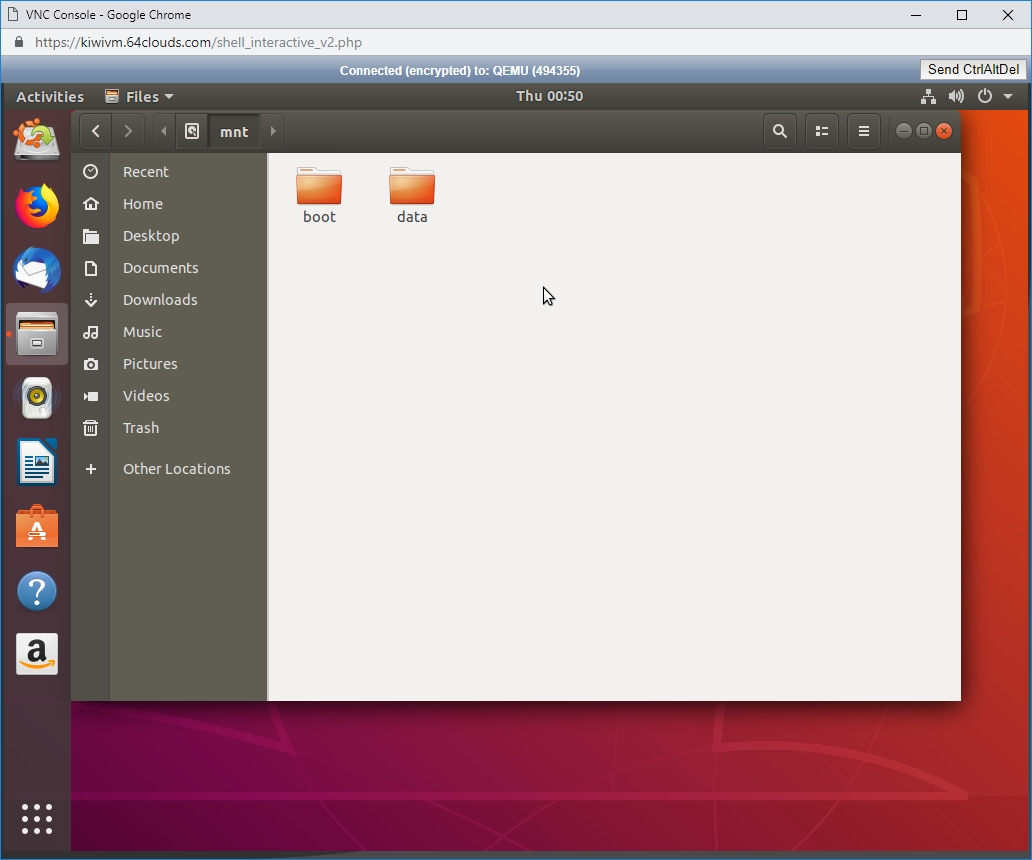1032x860 pixels.
Task: Show applications grid
Action: coord(37,818)
